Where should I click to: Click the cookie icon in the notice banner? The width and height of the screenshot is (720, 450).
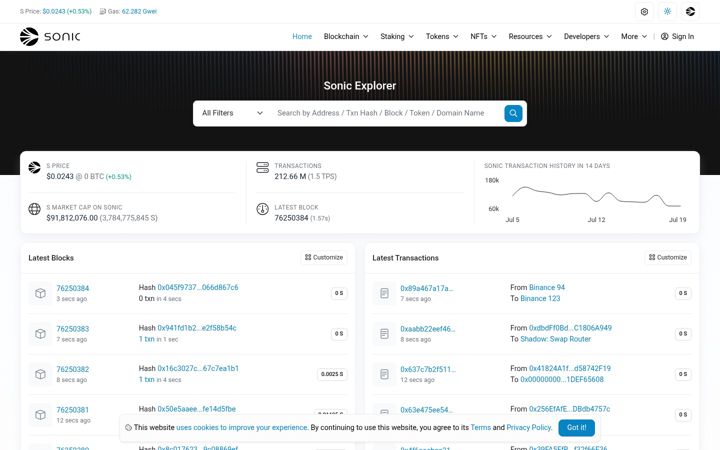click(x=129, y=428)
